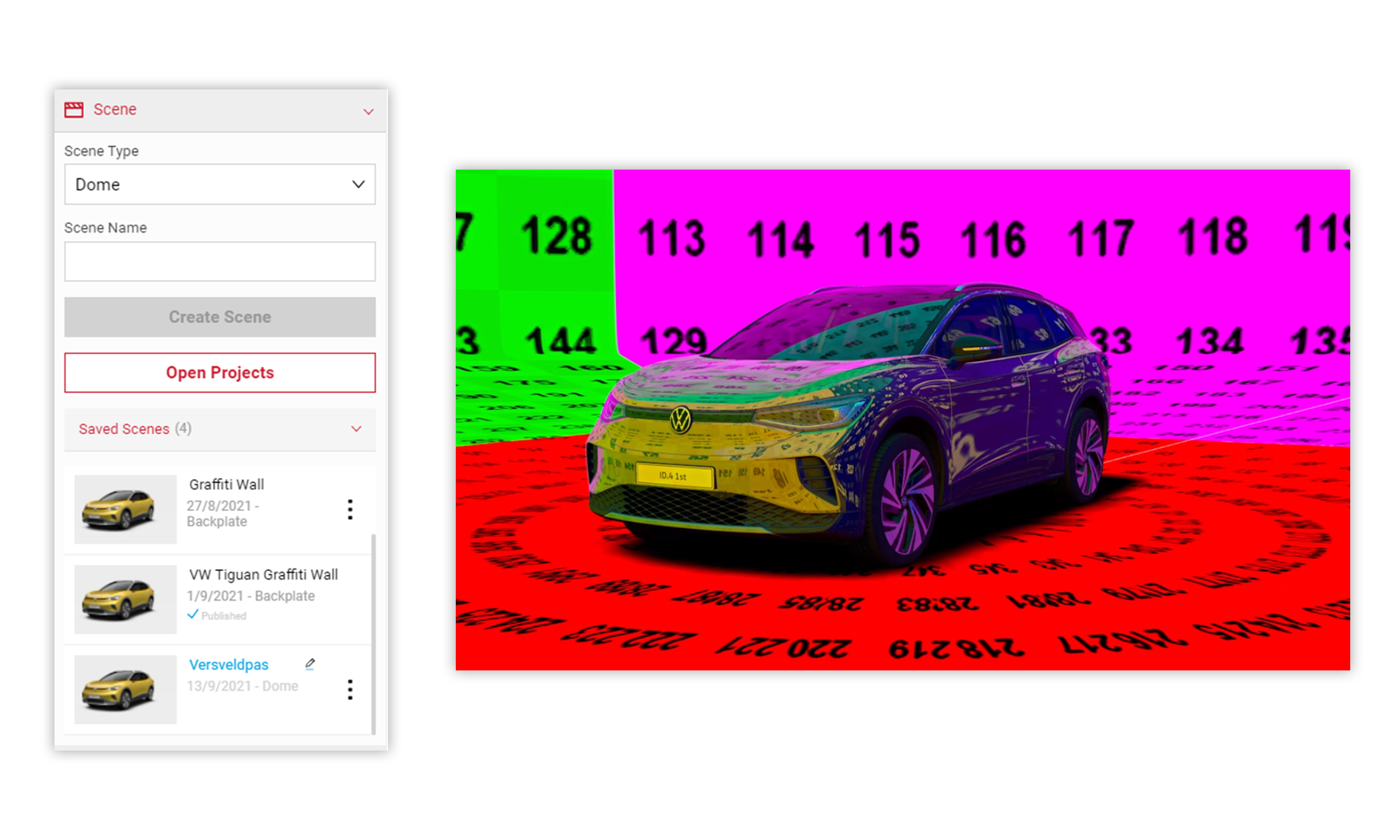The width and height of the screenshot is (1400, 840).
Task: Open the three-dot menu for Graffiti Wall
Action: 350,509
